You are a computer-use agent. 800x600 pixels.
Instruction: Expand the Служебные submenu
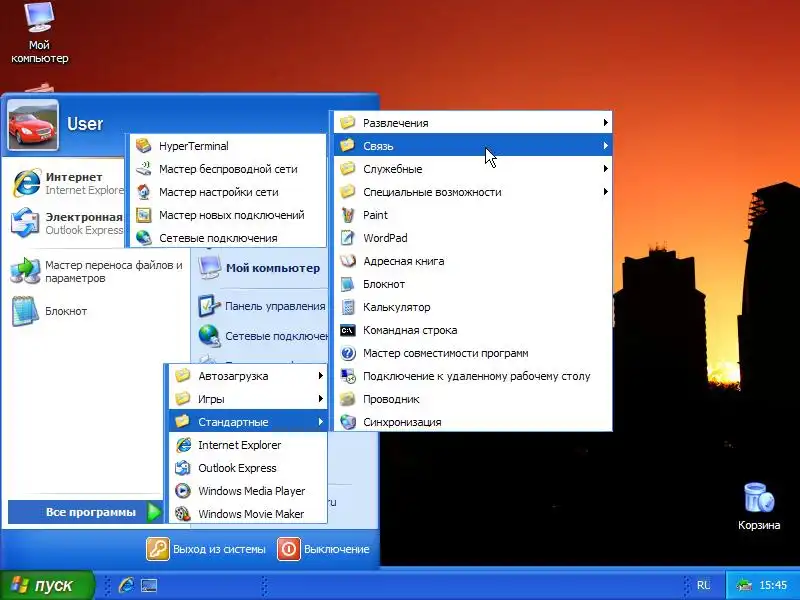pyautogui.click(x=473, y=169)
